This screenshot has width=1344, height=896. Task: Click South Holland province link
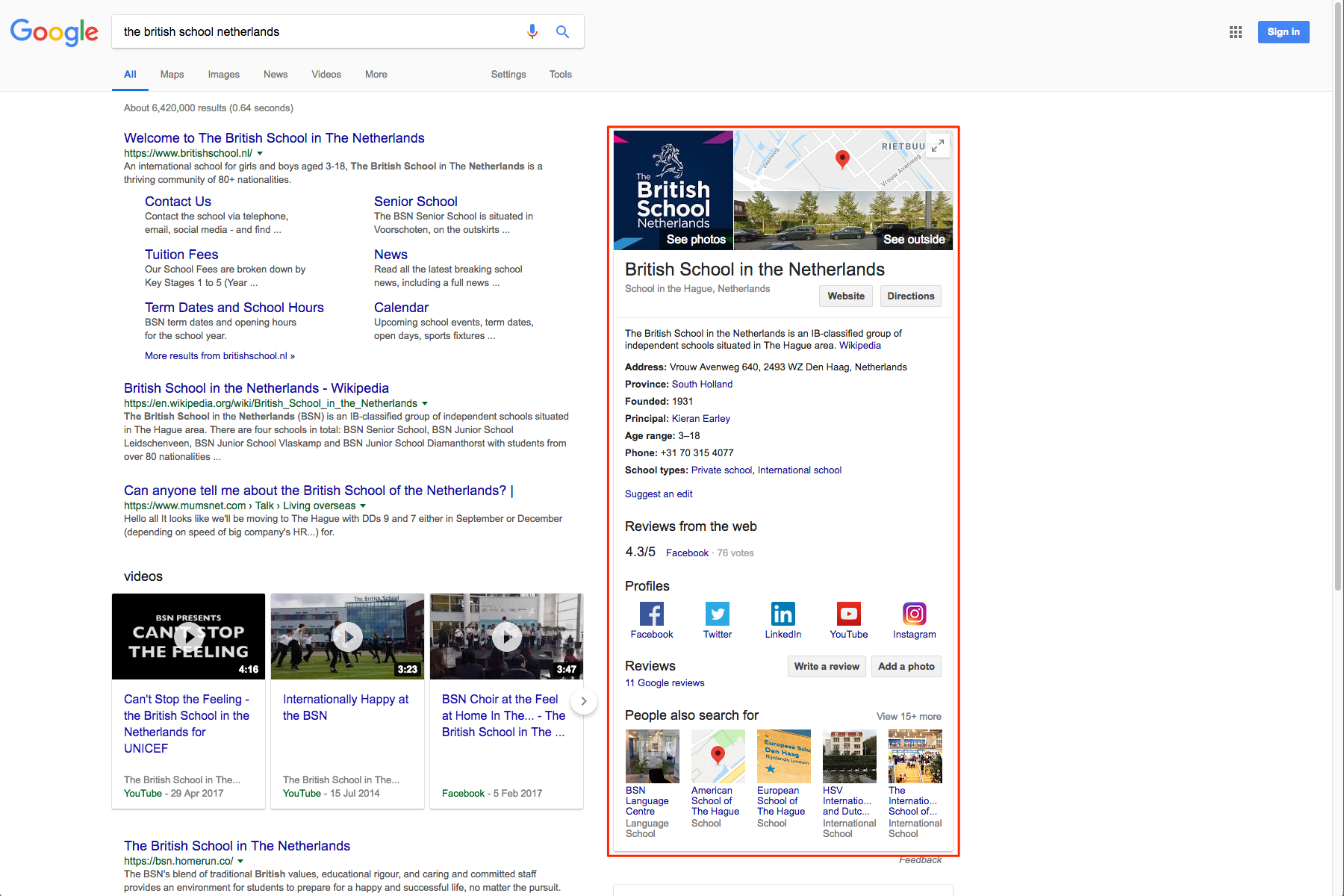(x=702, y=385)
